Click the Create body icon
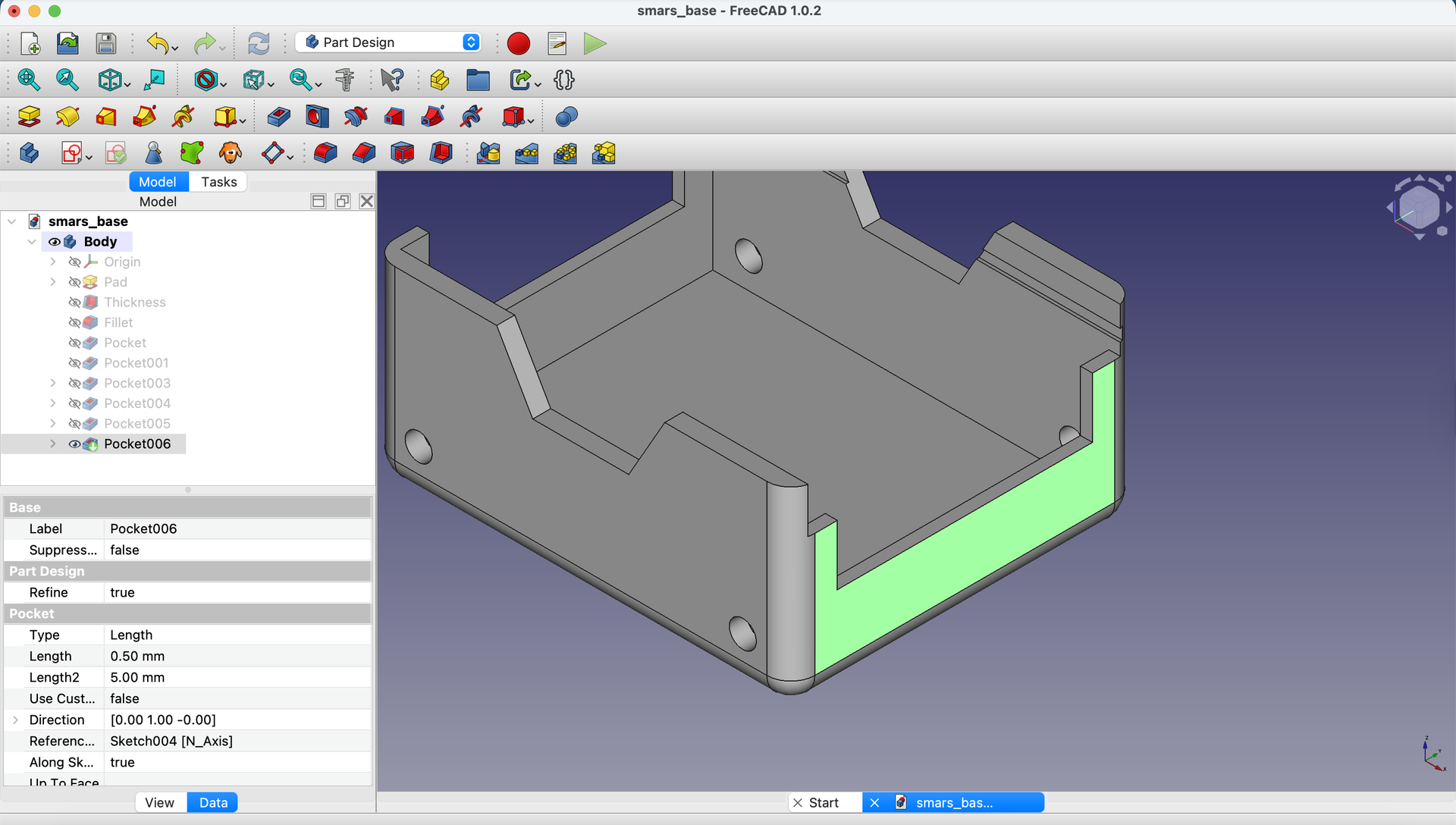The image size is (1456, 825). (x=29, y=153)
